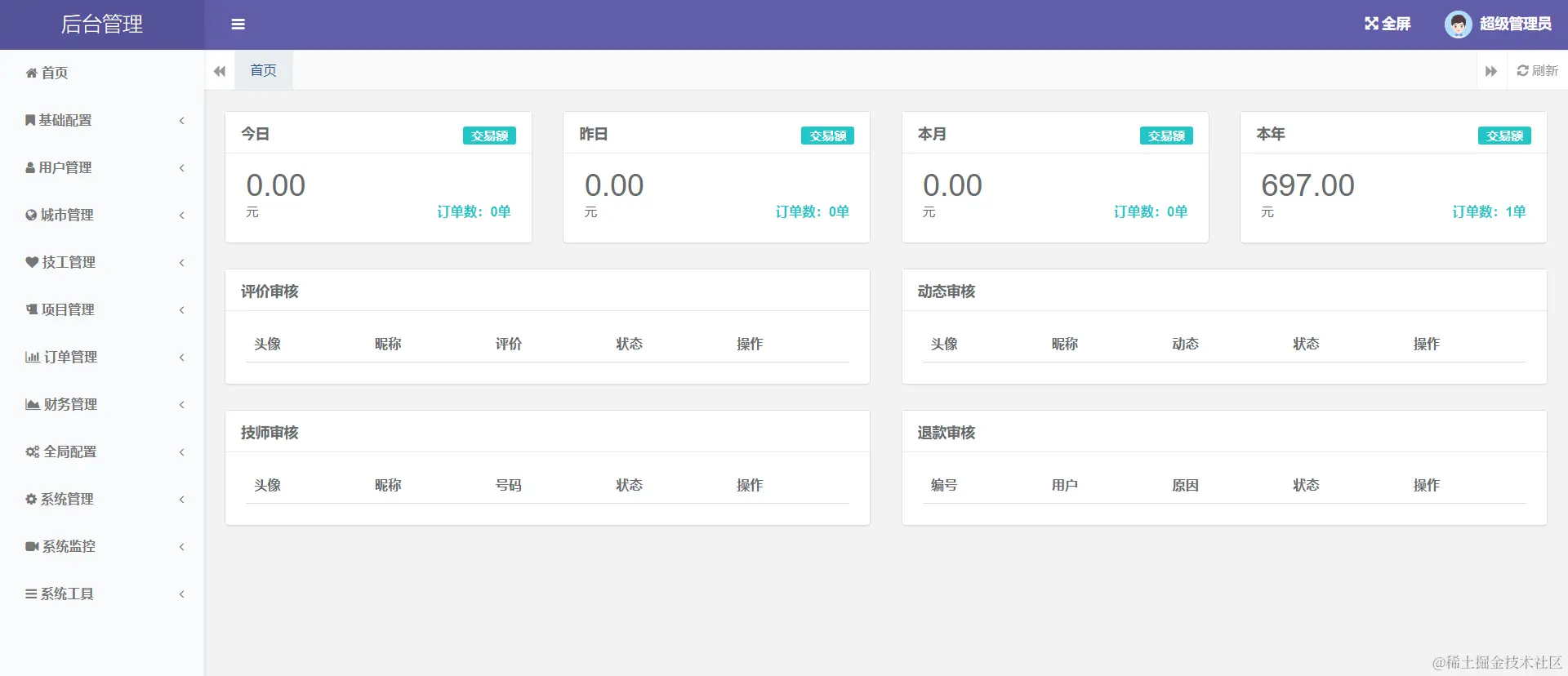Toggle the sidebar hamburger menu icon
This screenshot has height=676, width=1568.
tap(238, 24)
